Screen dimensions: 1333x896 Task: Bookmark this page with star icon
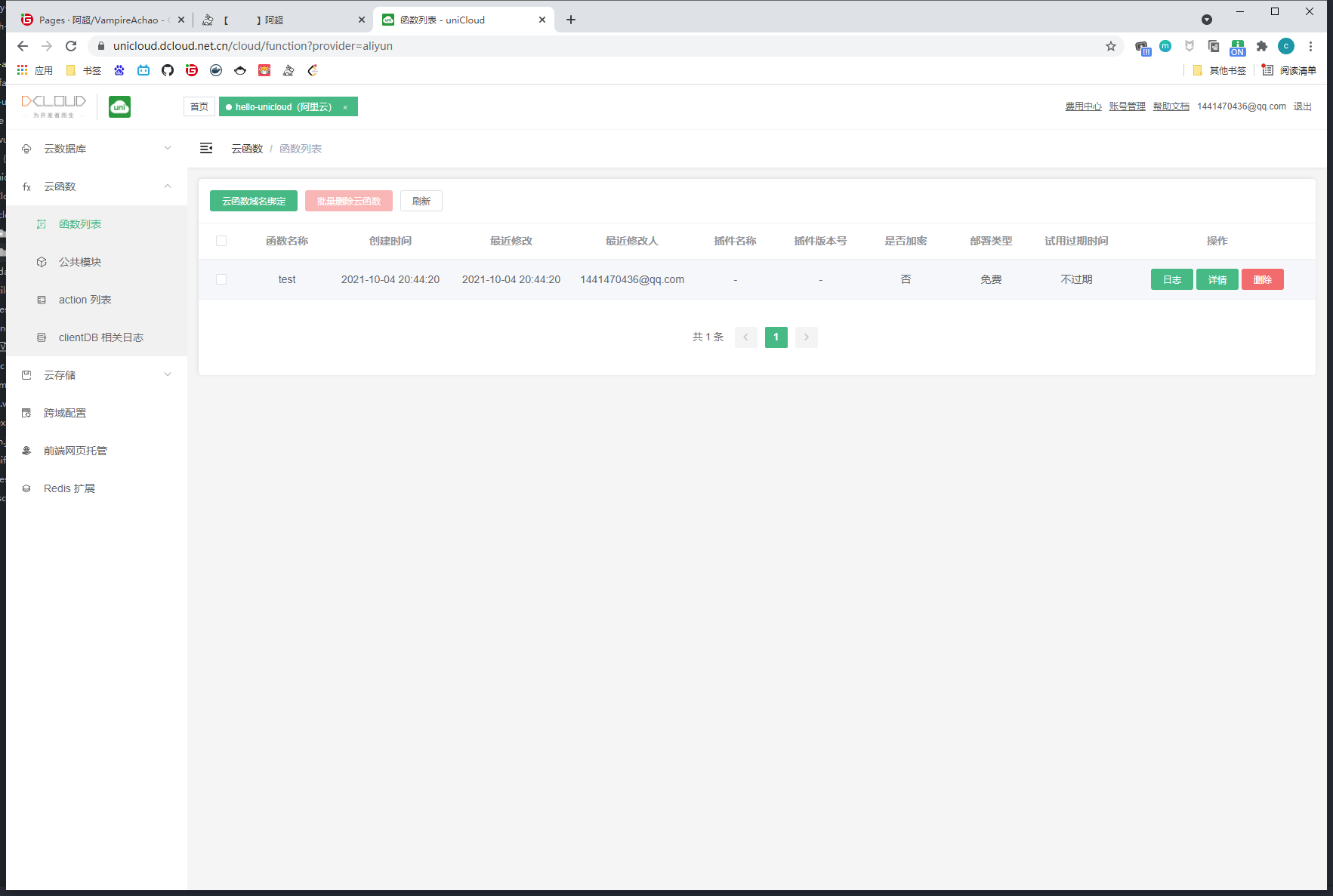tap(1110, 46)
